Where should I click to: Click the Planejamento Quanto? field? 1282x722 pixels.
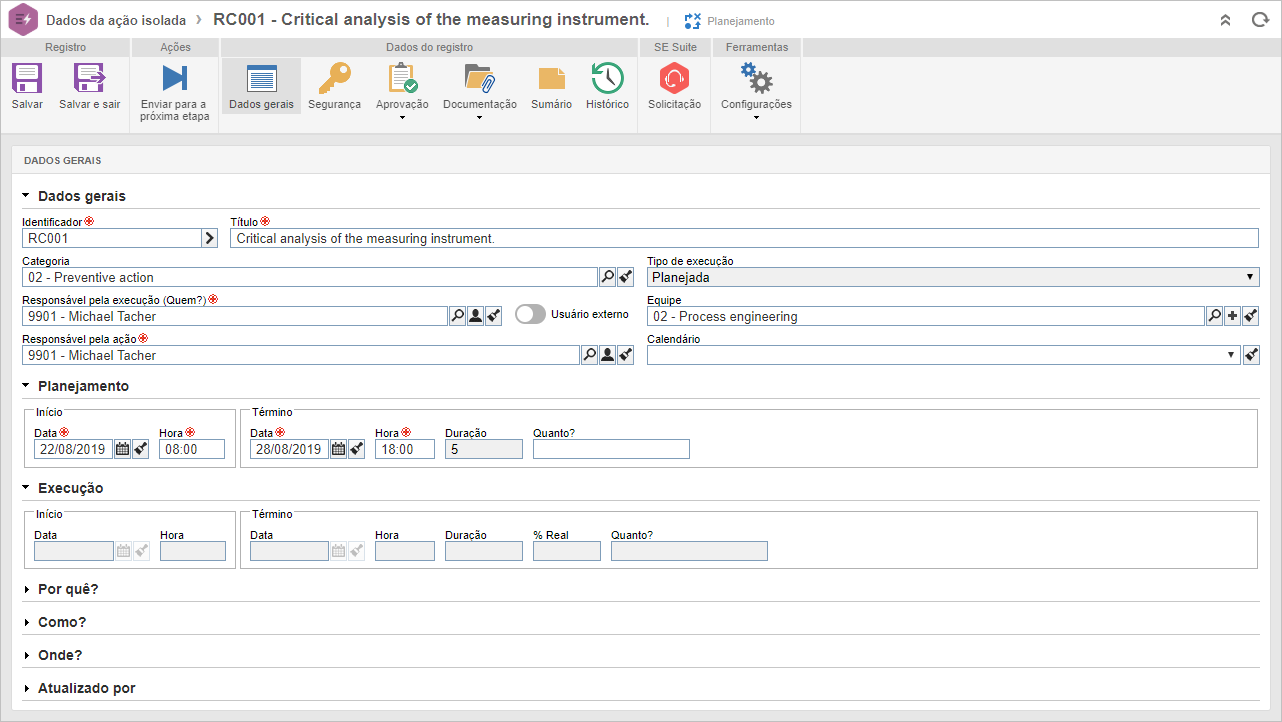pos(611,449)
